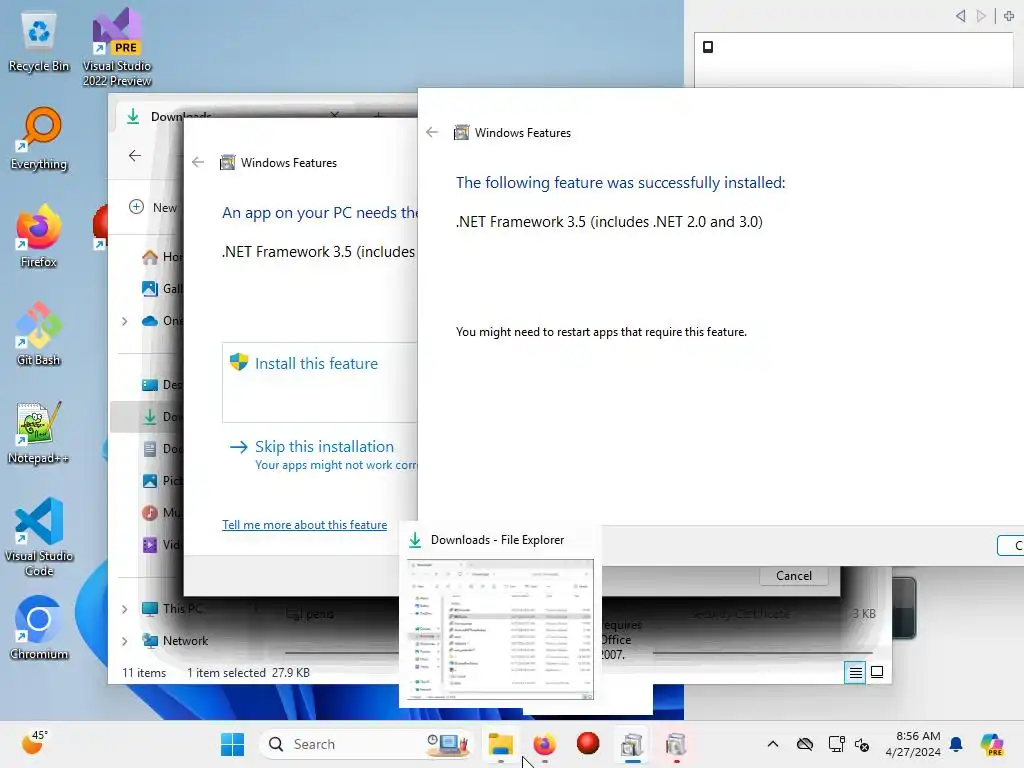Click the Downloads - File Explorer preview thumbnail
This screenshot has width=1024, height=768.
(500, 630)
